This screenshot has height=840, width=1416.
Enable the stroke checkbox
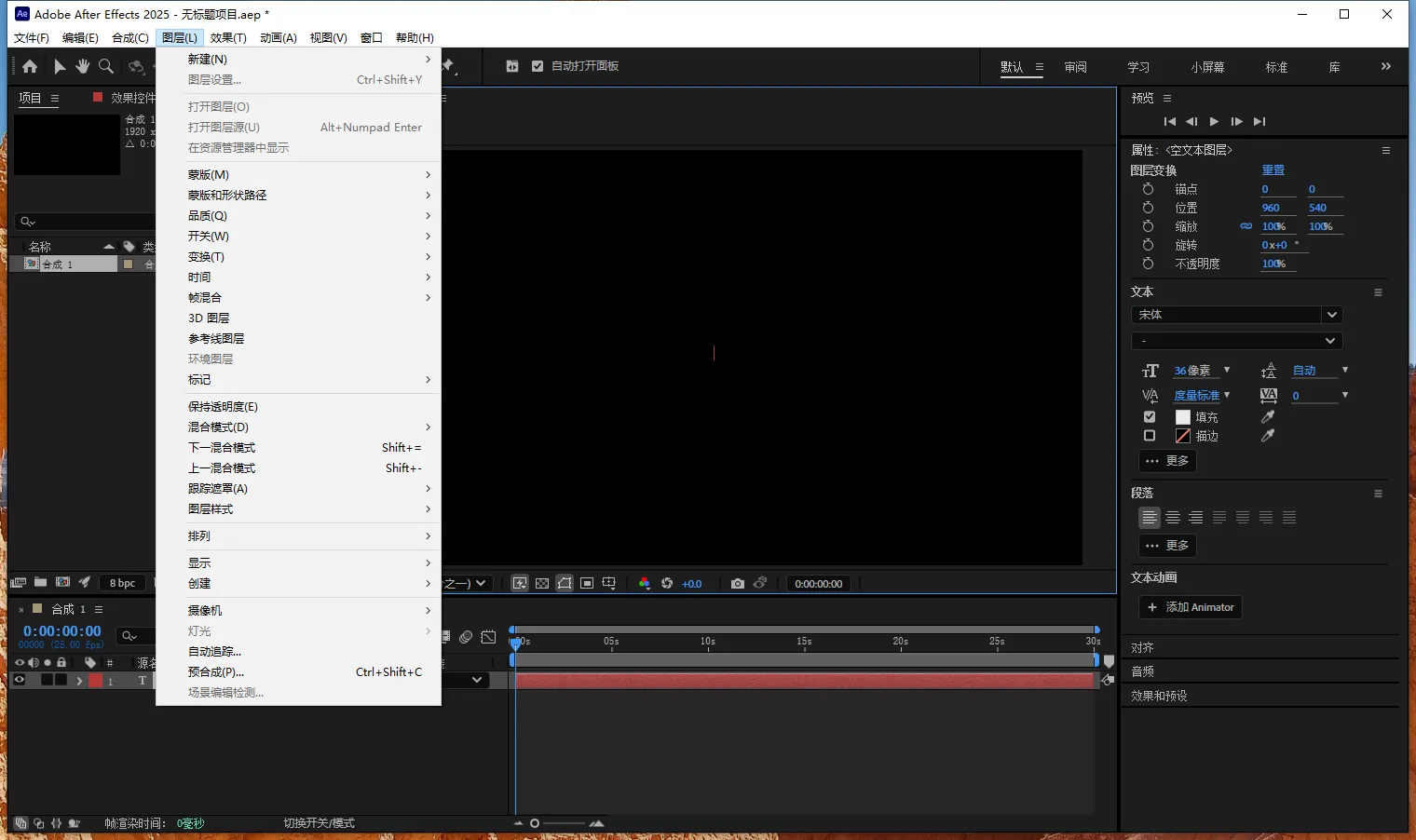tap(1150, 436)
